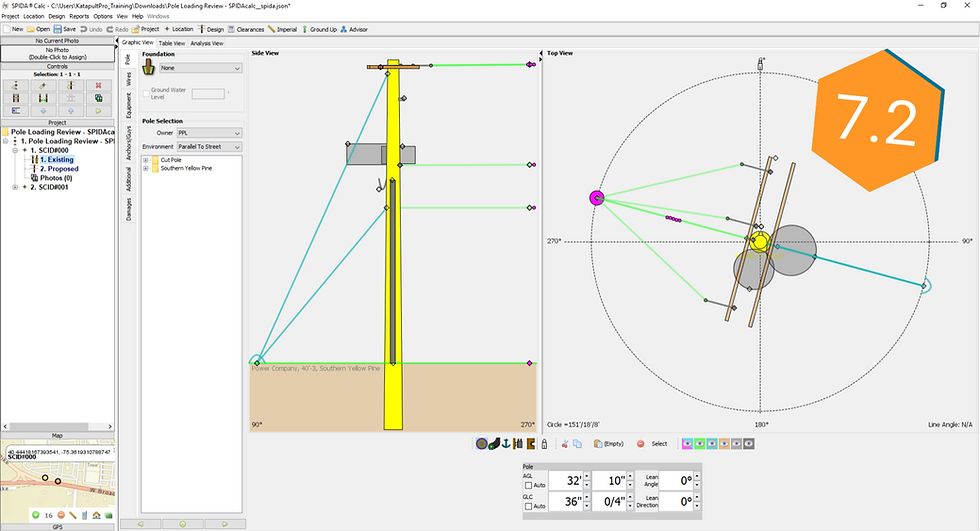Screen dimensions: 980x531
Task: Open the Environment dropdown Parallel To Street
Action: [209, 147]
